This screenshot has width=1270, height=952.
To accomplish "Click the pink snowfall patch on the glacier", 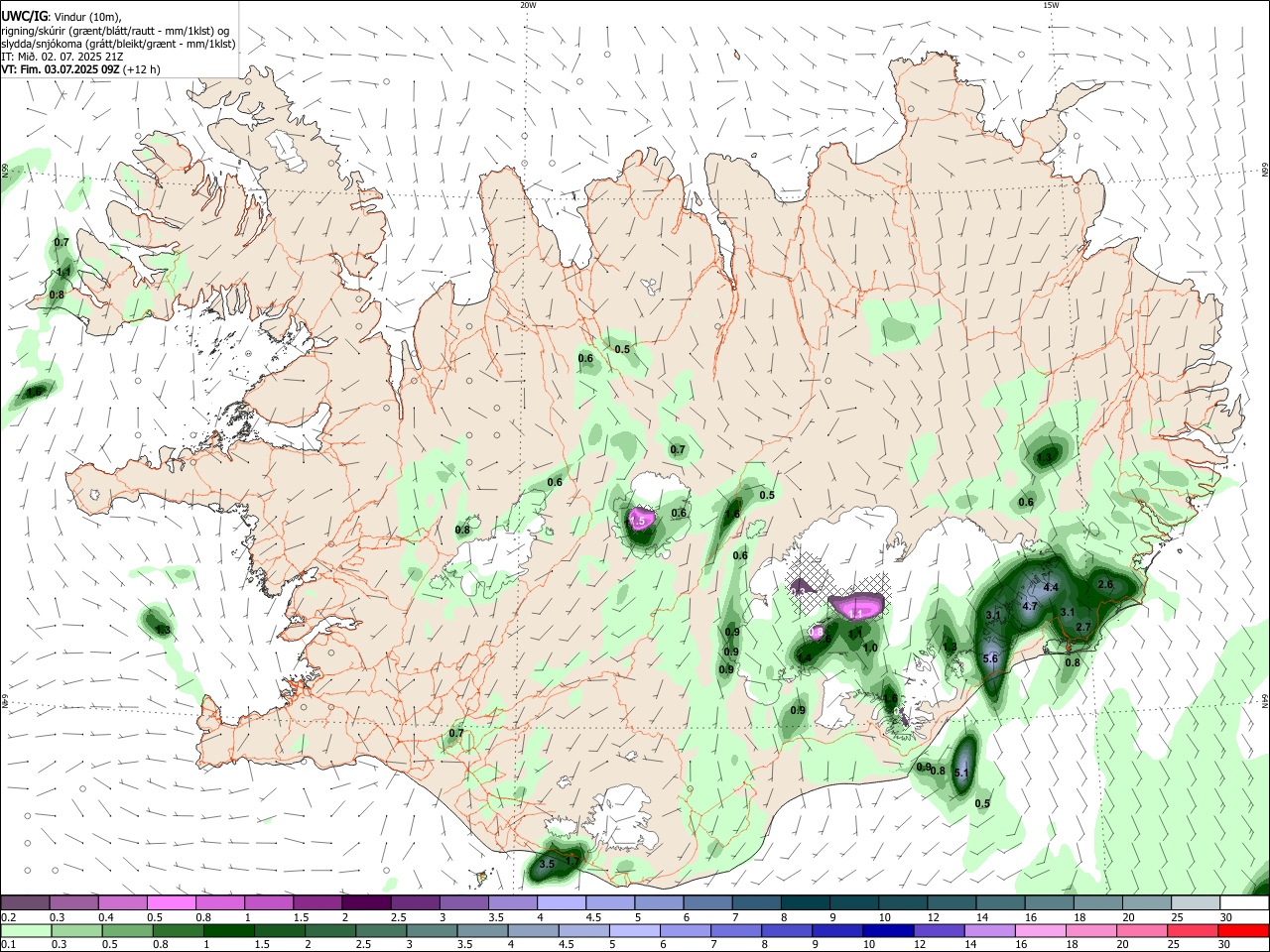I will coord(857,605).
